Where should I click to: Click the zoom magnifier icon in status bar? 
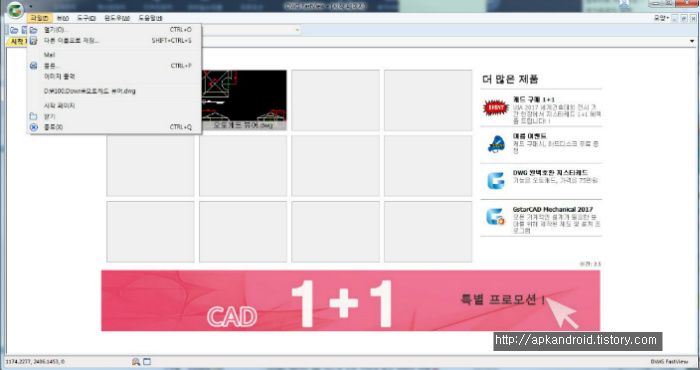tap(136, 362)
